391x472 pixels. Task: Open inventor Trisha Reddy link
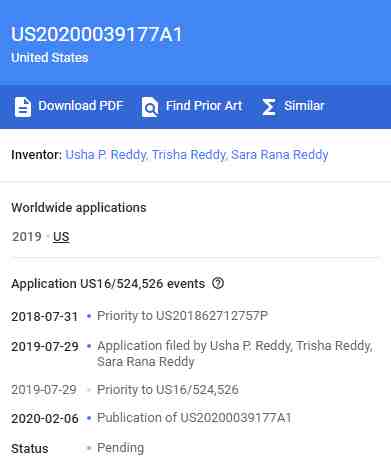point(189,155)
